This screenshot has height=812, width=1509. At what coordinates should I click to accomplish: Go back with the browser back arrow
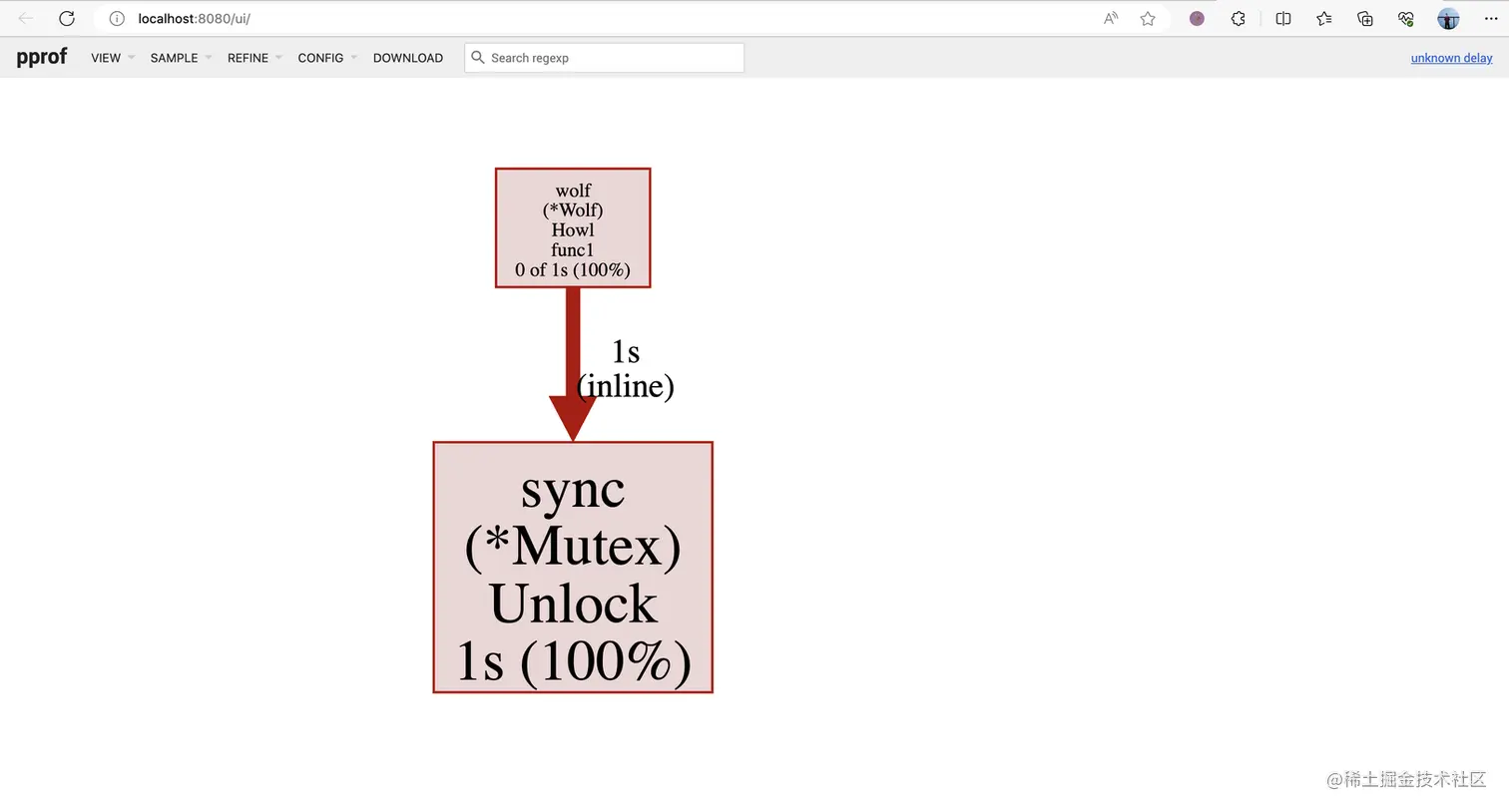click(x=26, y=18)
